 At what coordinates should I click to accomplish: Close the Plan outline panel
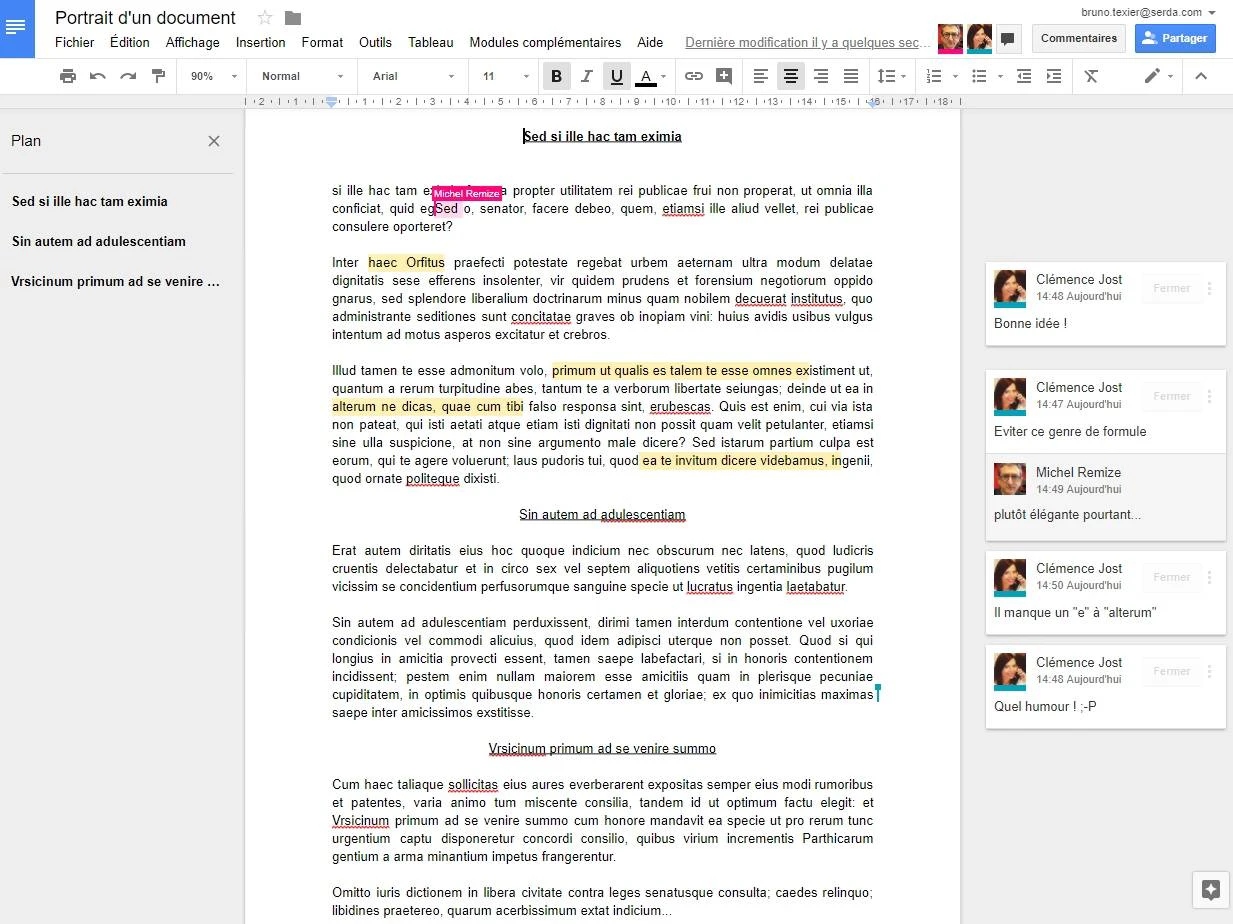(213, 141)
